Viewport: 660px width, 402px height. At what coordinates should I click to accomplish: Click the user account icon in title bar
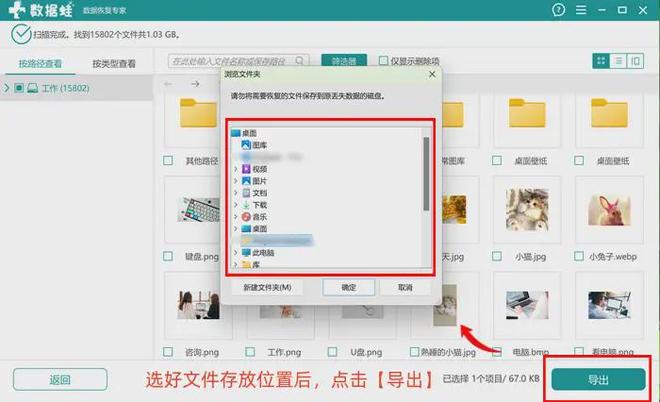tap(559, 9)
